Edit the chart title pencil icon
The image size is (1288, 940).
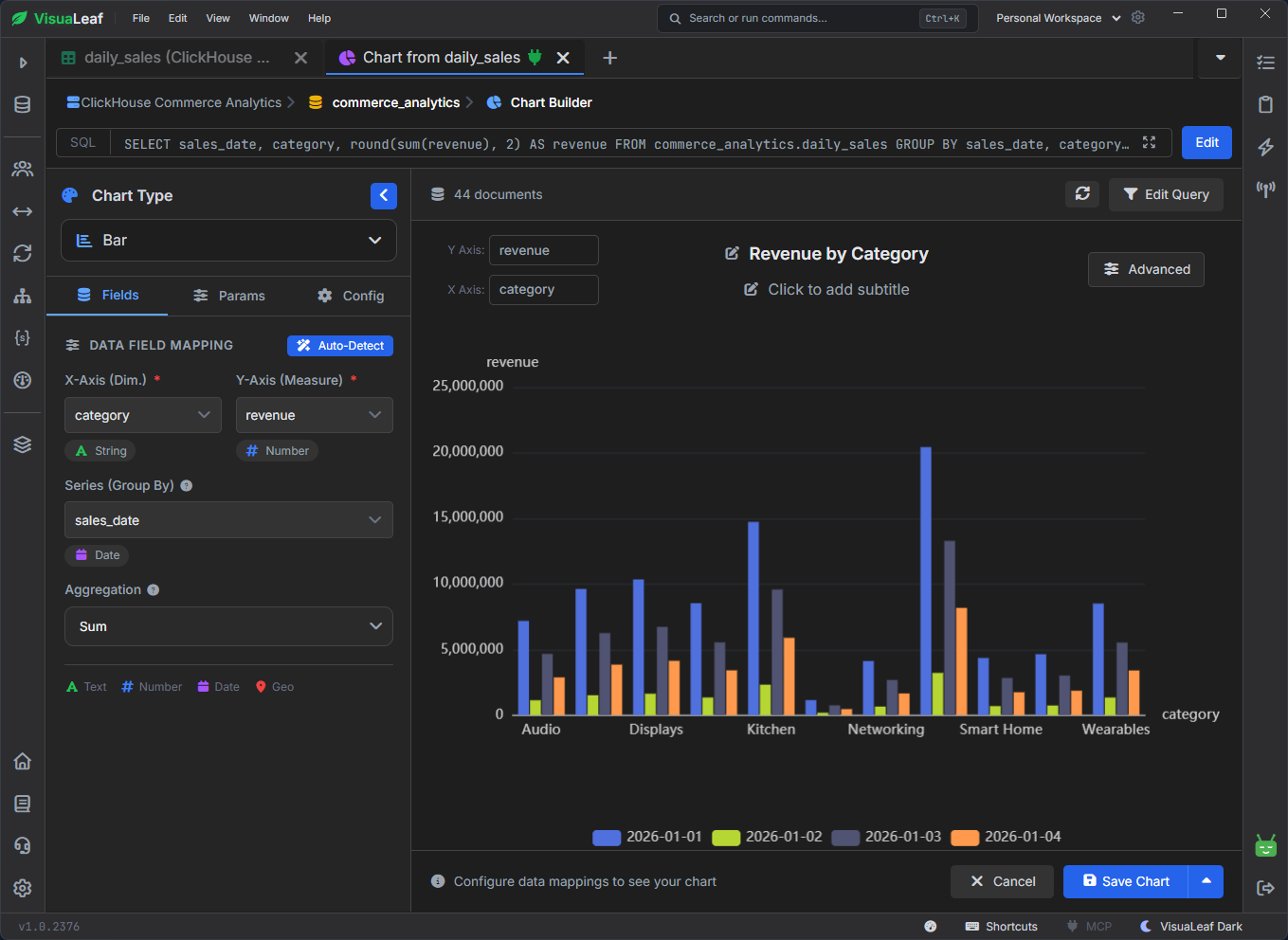tap(732, 253)
